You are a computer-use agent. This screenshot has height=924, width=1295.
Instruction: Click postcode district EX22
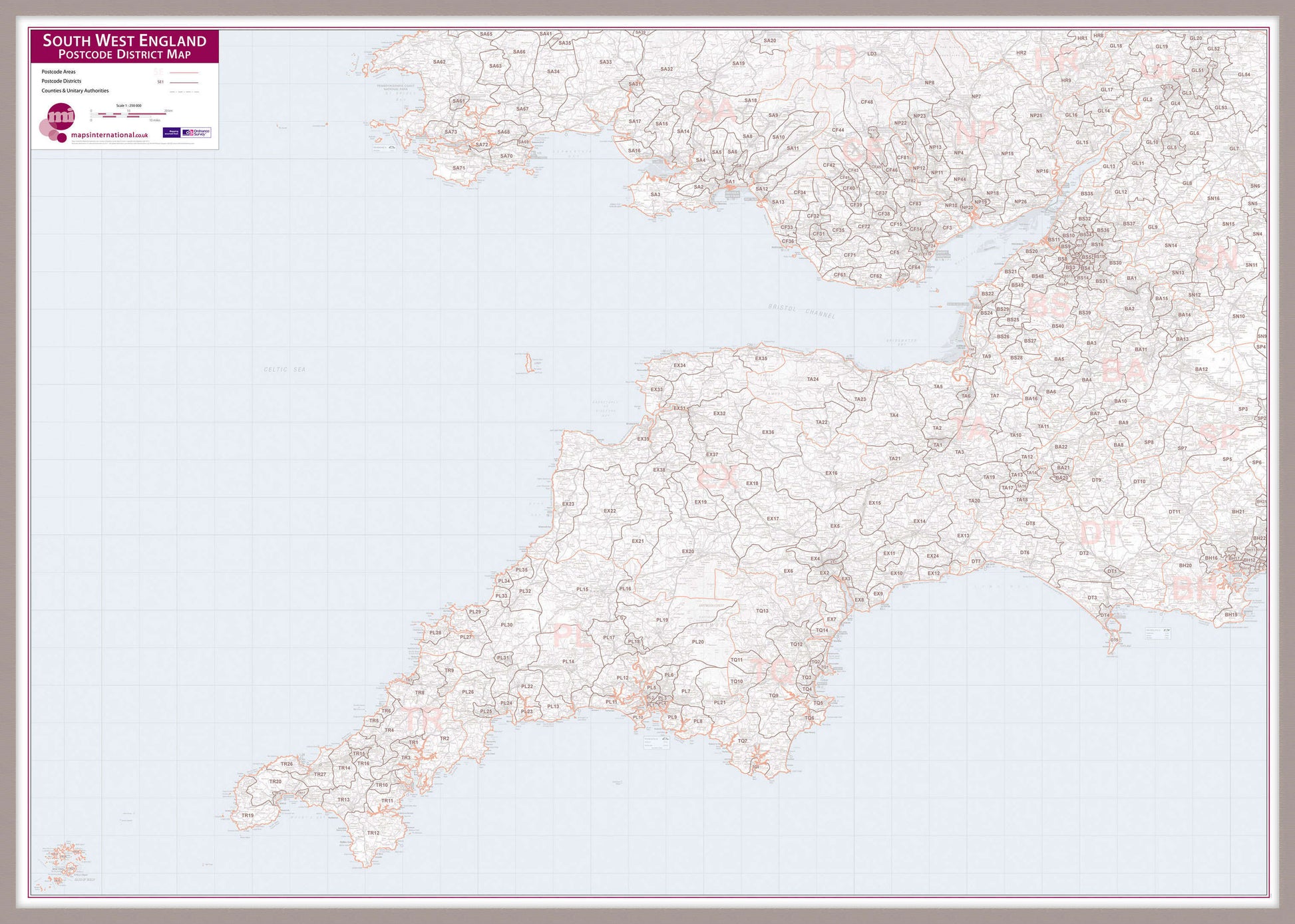(610, 511)
